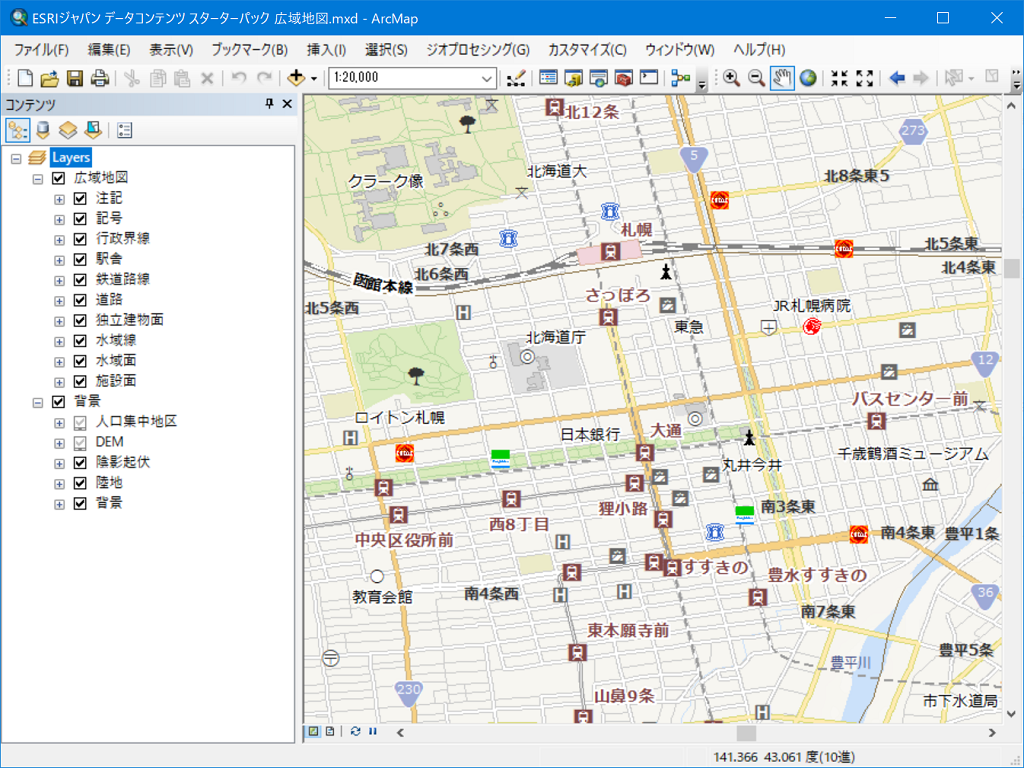Save the map document
1024x768 pixels.
click(74, 78)
